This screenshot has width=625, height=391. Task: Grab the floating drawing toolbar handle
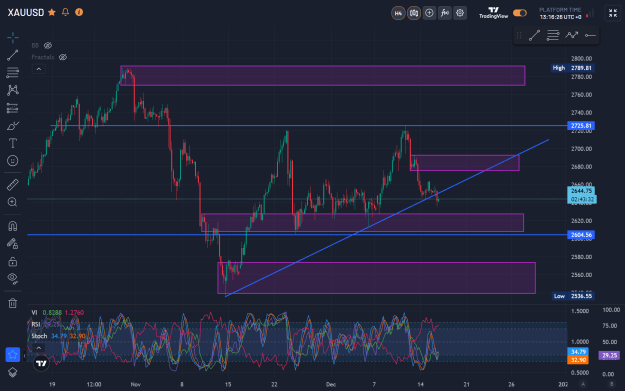coord(519,35)
